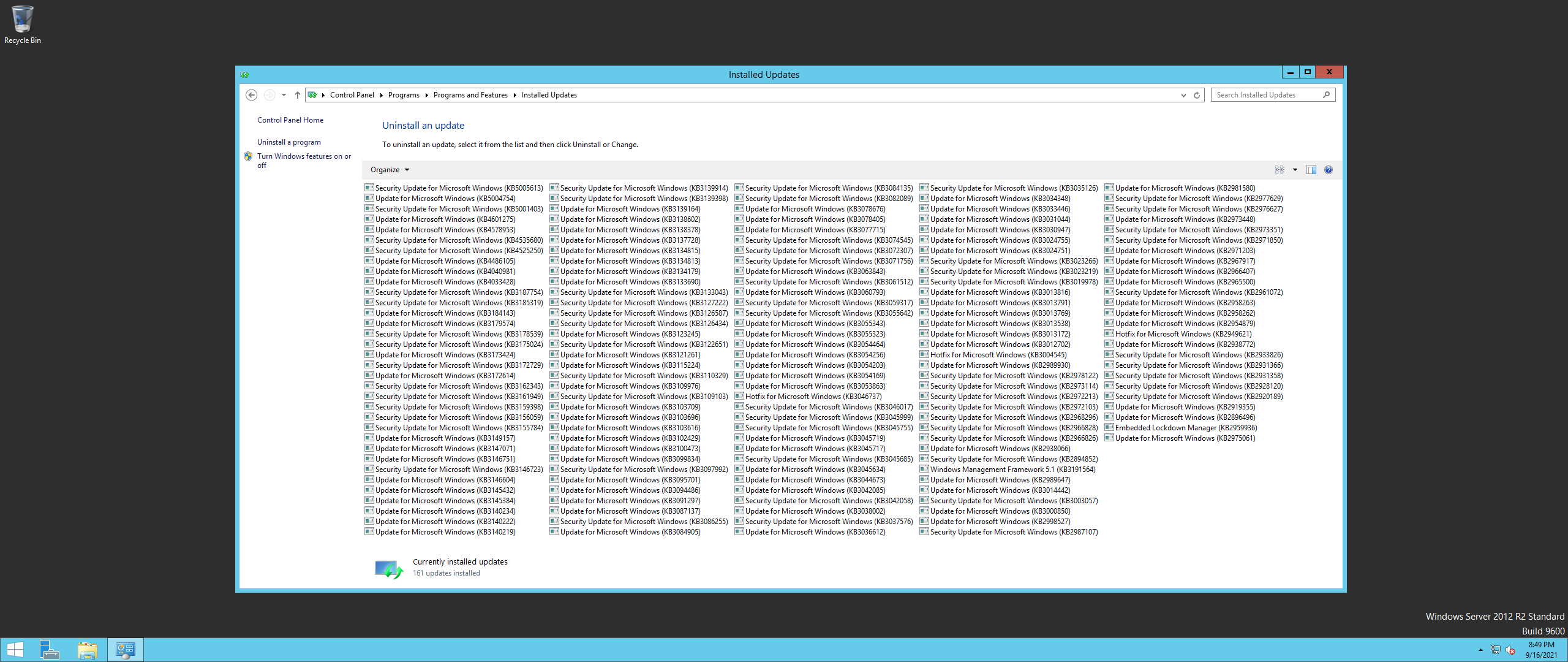Toggle the preview pane icon
Image resolution: width=1568 pixels, height=662 pixels.
[1311, 170]
